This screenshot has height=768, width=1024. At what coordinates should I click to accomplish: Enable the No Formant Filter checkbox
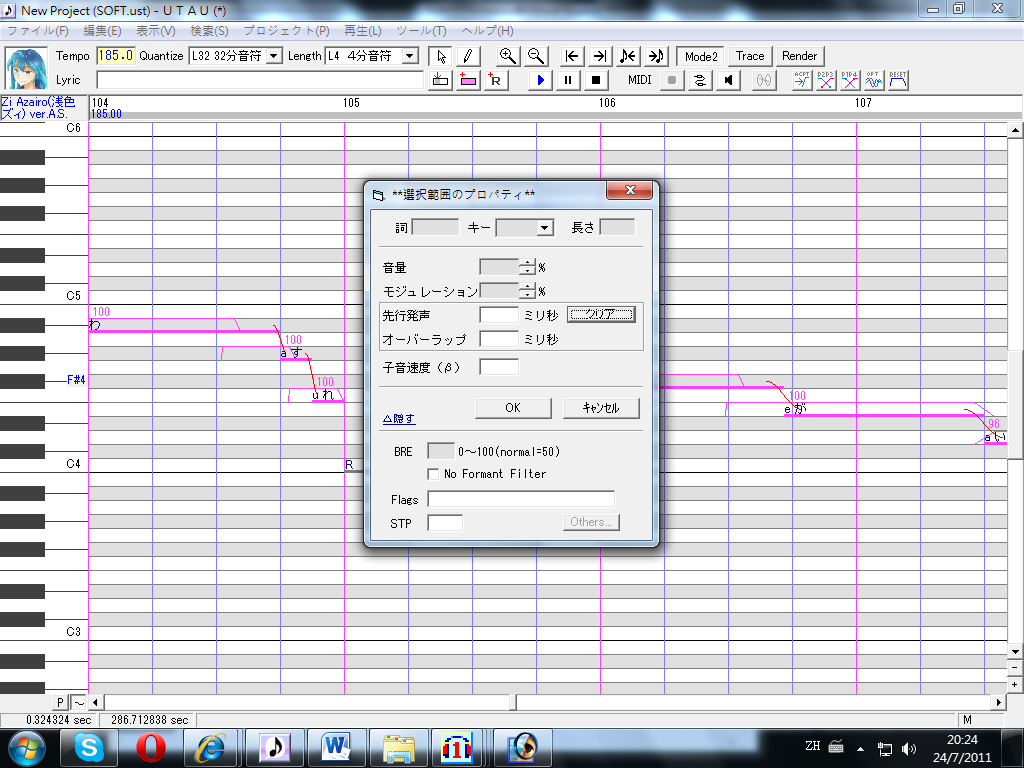[x=432, y=474]
